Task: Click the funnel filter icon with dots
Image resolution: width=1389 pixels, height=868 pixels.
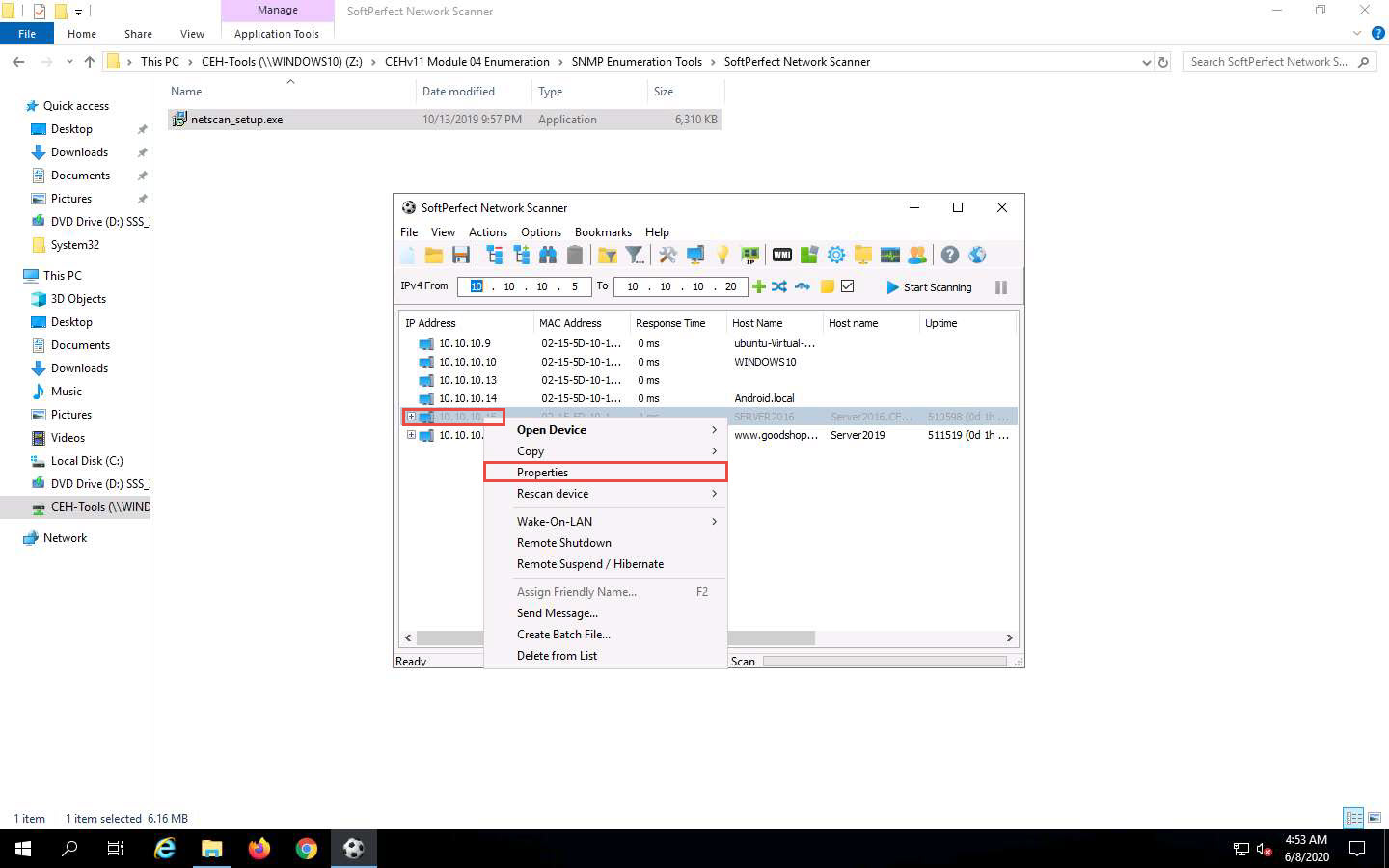Action: (x=635, y=256)
